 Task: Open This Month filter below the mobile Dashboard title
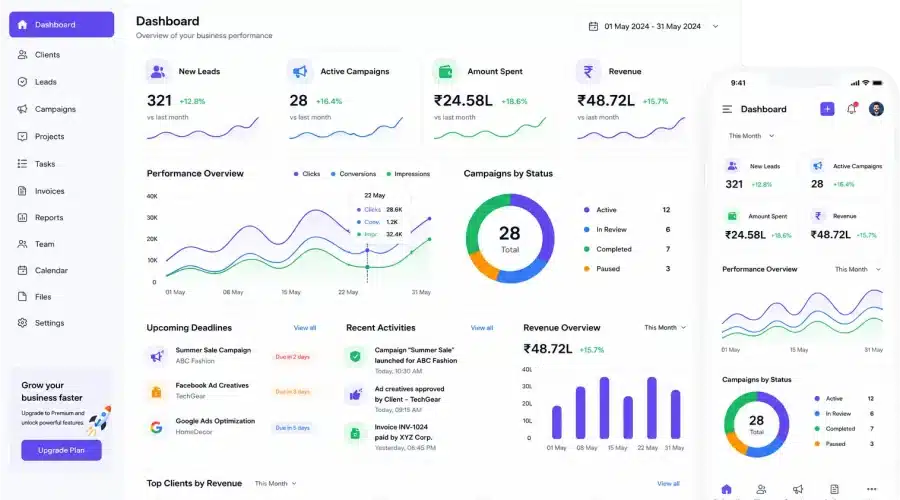coord(751,136)
